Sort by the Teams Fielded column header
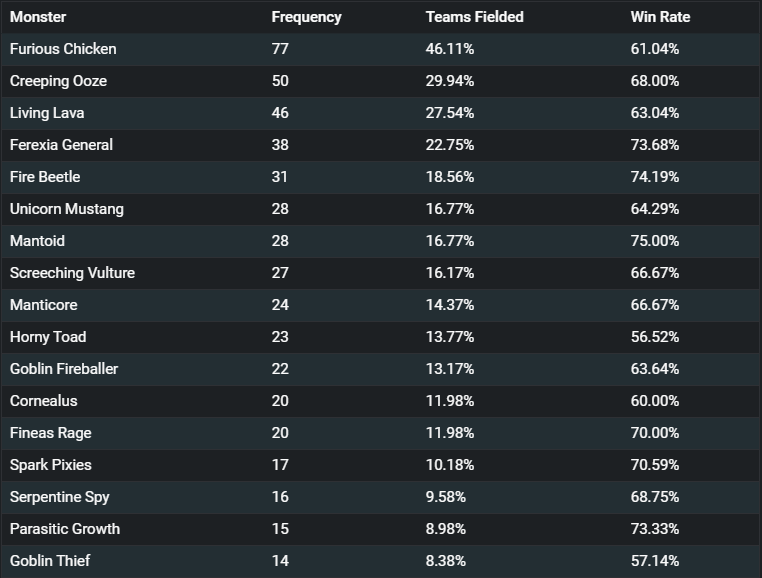Screen dimensions: 762x578 [474, 17]
